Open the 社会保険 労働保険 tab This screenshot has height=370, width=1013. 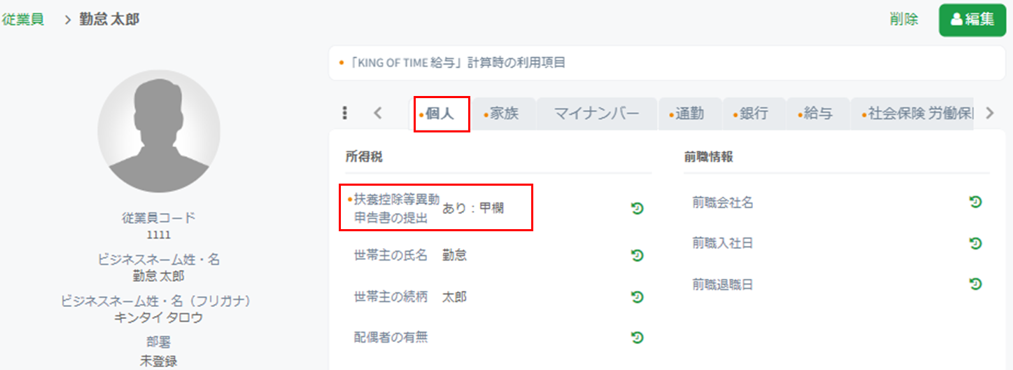912,114
